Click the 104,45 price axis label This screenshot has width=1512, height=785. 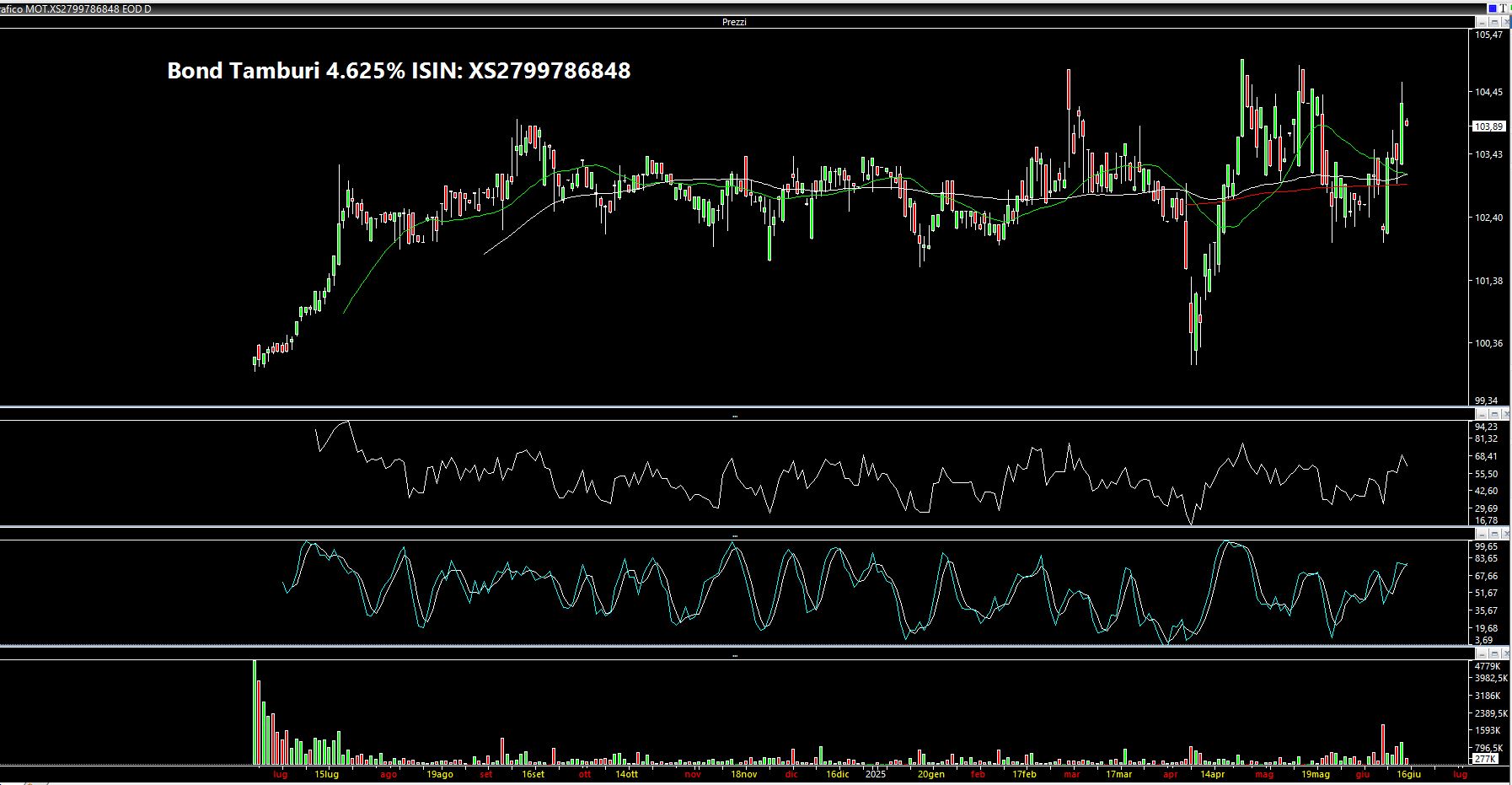[1489, 92]
